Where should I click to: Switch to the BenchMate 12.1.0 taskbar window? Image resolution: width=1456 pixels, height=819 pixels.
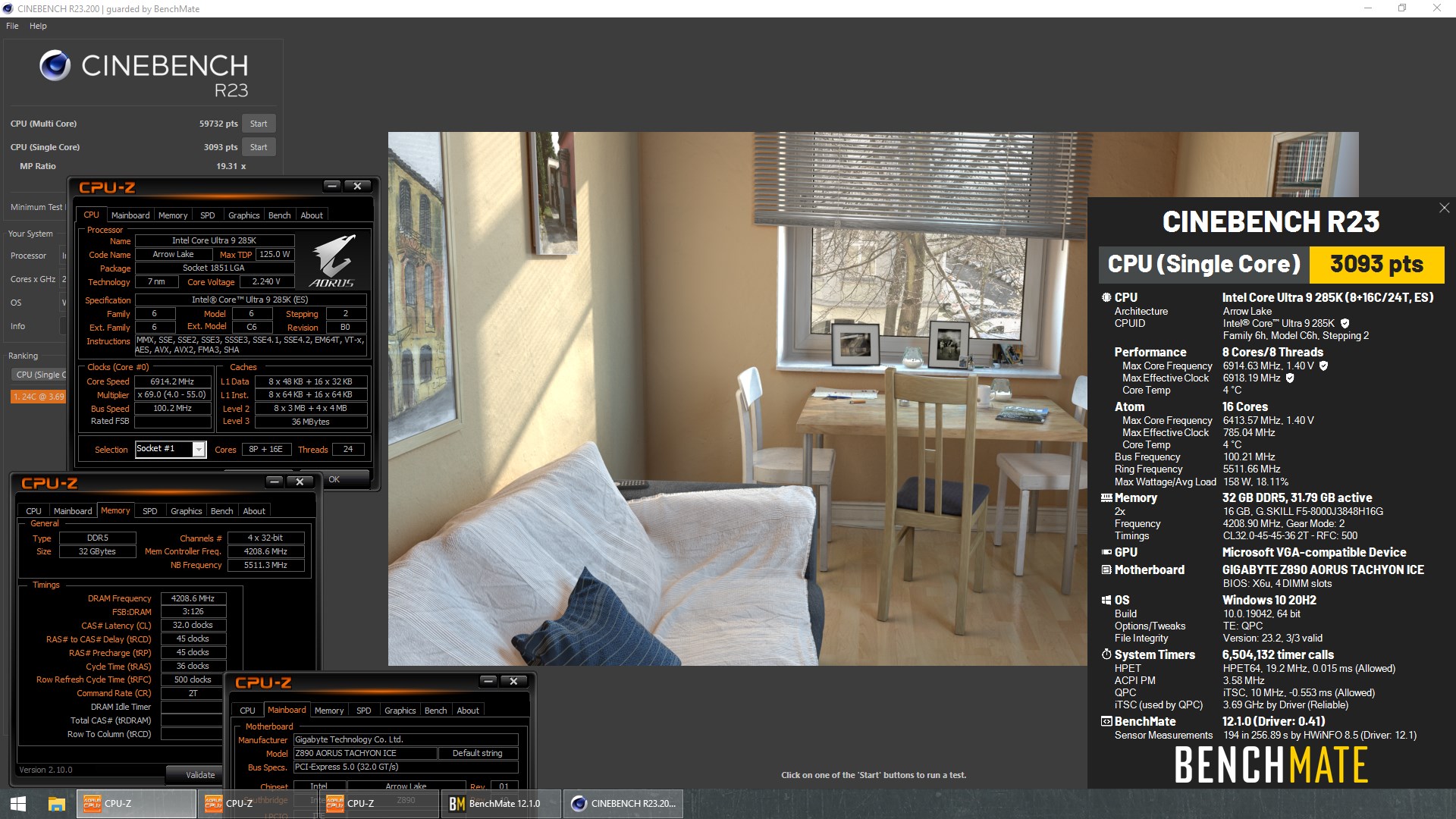coord(501,804)
